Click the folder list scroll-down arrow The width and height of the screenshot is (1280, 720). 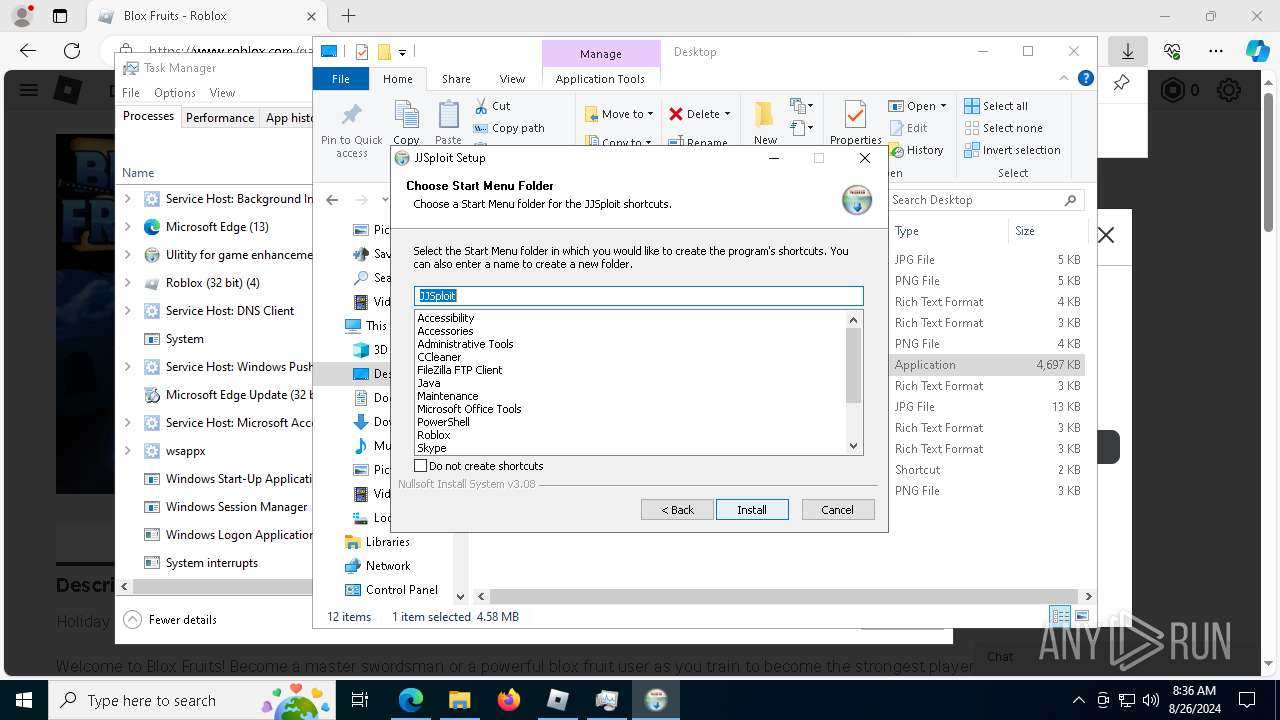pos(853,446)
